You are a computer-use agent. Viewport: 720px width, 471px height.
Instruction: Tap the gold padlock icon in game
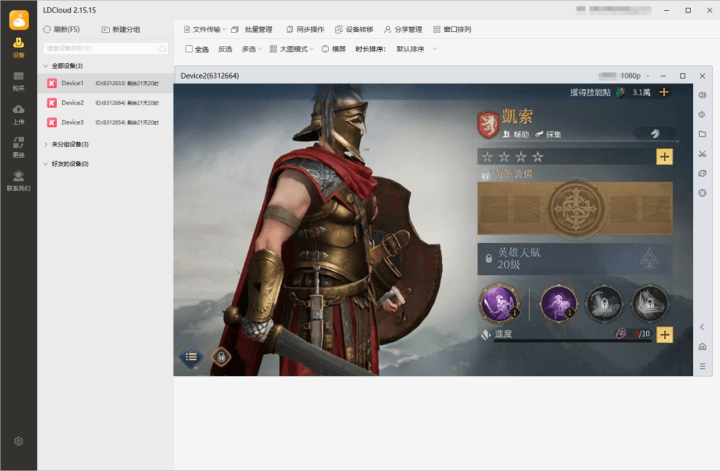pyautogui.click(x=221, y=357)
